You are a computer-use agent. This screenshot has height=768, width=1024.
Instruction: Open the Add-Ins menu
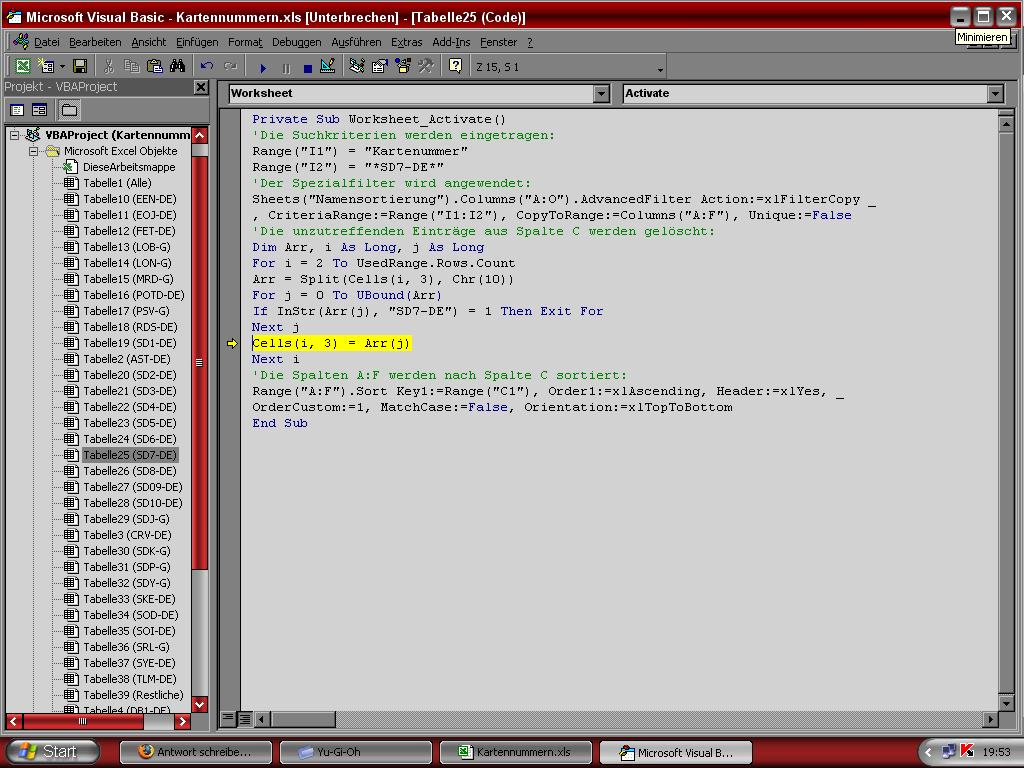click(x=451, y=42)
